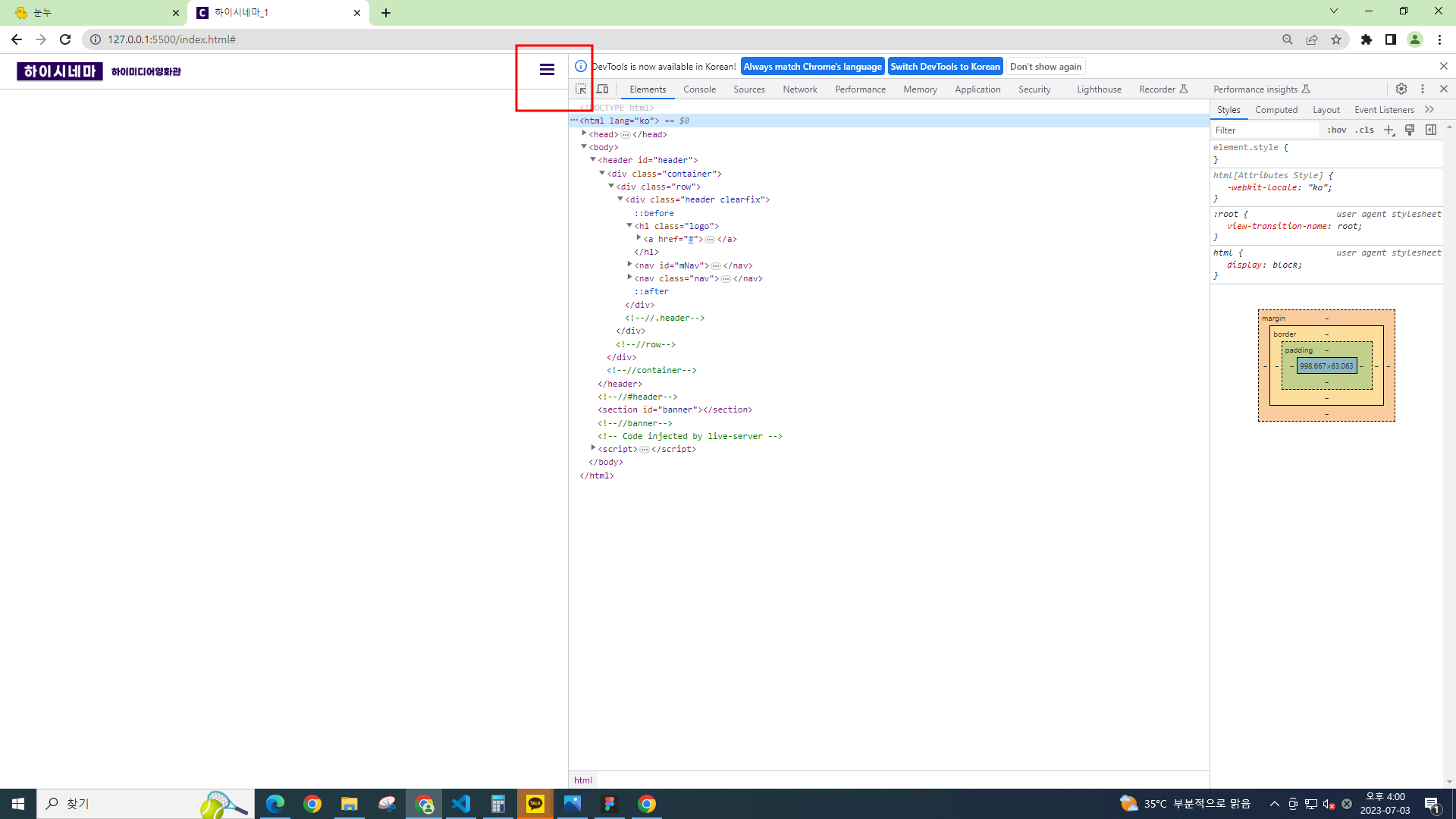This screenshot has height=819, width=1456.
Task: Open DevTools settings gear
Action: pos(1401,89)
